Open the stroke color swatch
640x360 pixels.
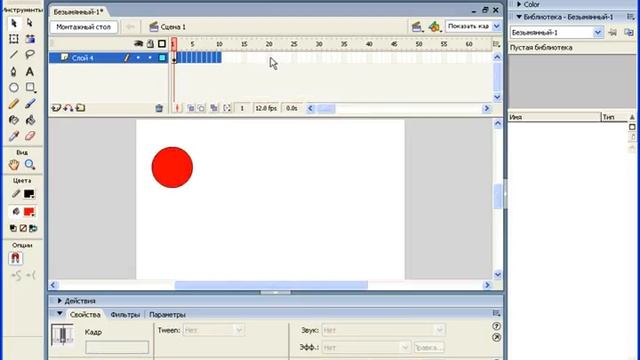point(29,194)
